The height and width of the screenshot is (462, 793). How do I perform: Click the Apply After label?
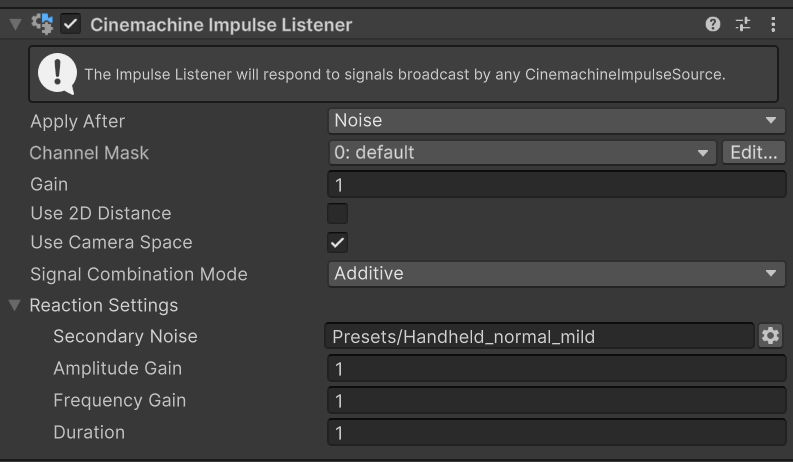77,121
